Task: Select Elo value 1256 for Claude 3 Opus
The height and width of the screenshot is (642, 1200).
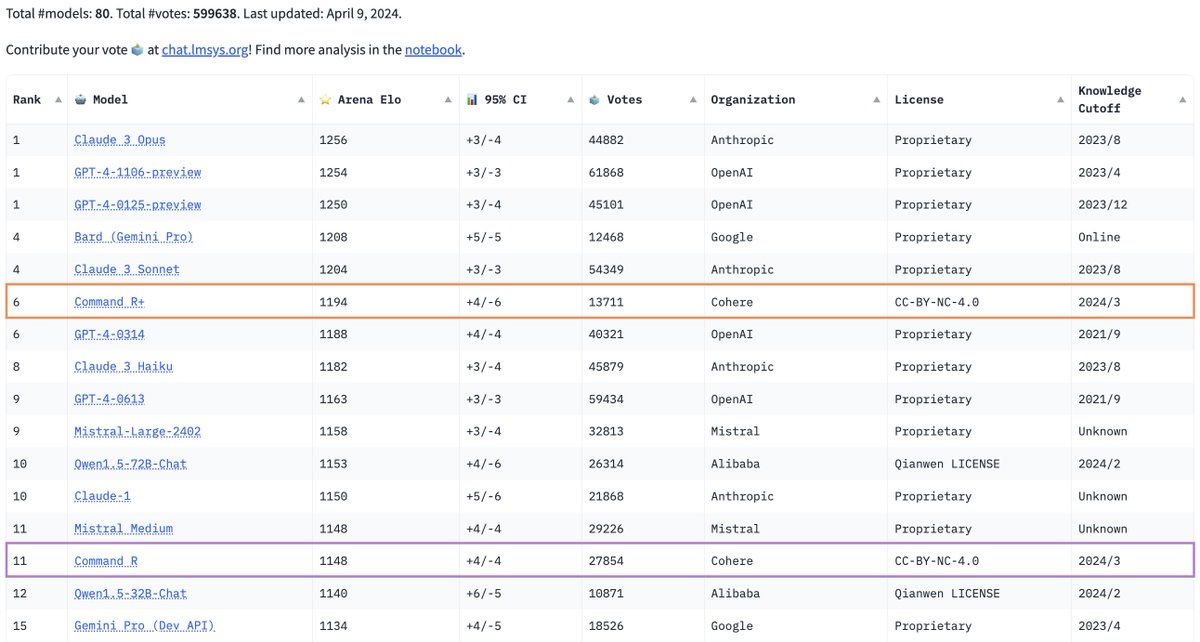Action: [333, 140]
